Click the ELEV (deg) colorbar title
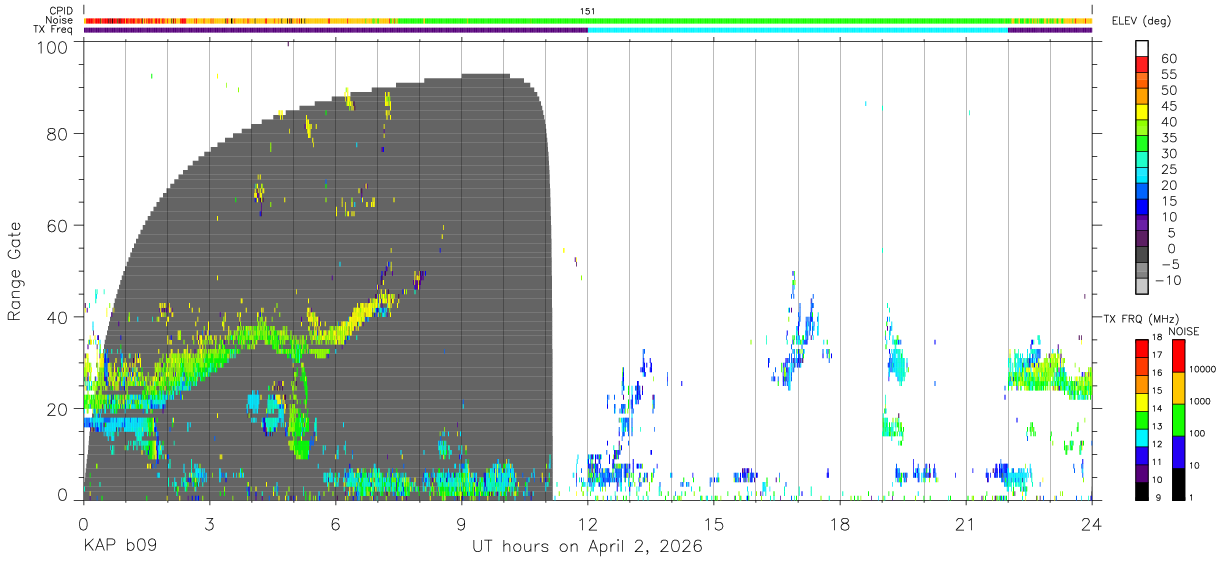1228x567 pixels. [1141, 21]
